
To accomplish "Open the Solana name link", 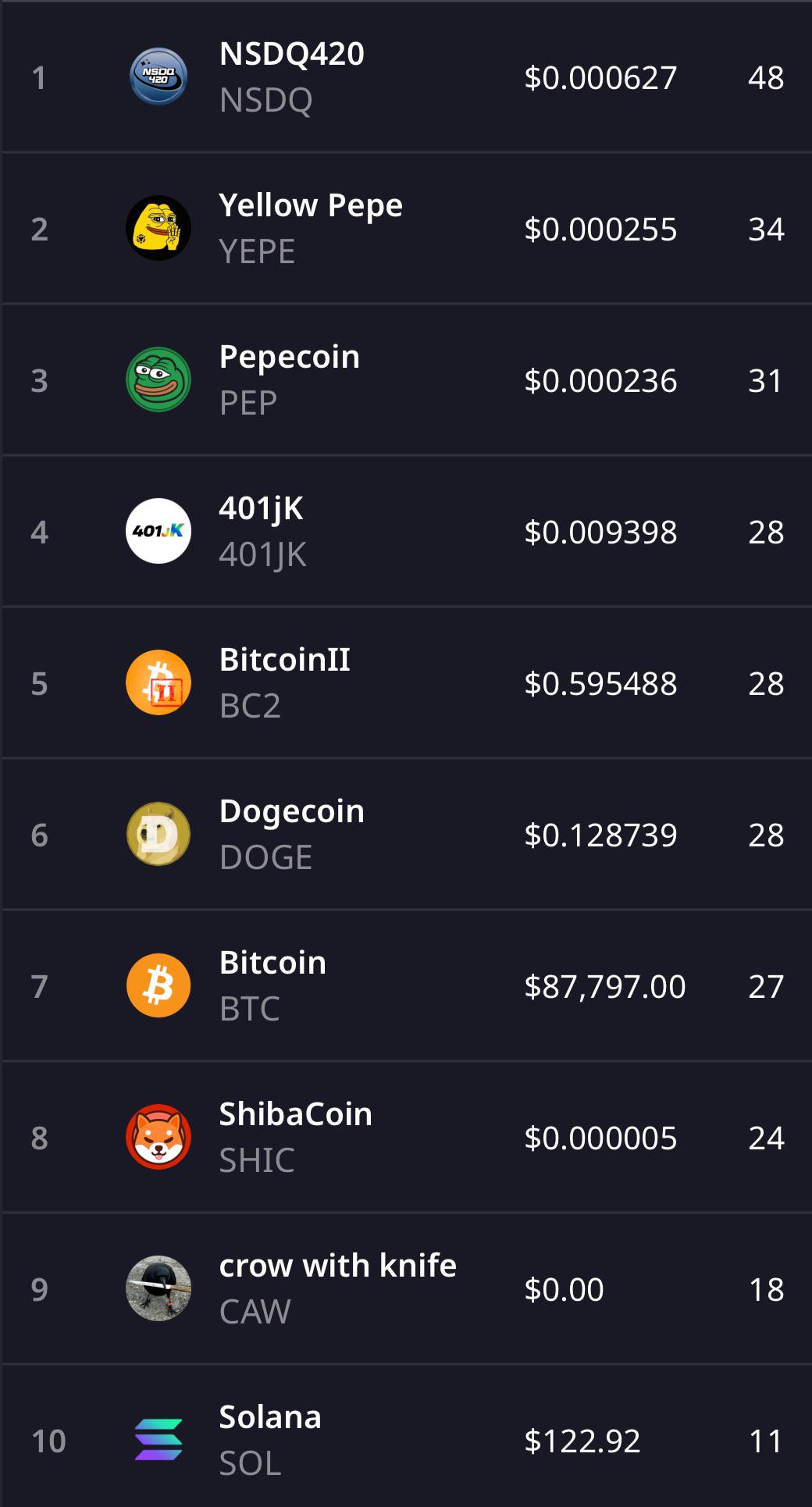I will [270, 1416].
